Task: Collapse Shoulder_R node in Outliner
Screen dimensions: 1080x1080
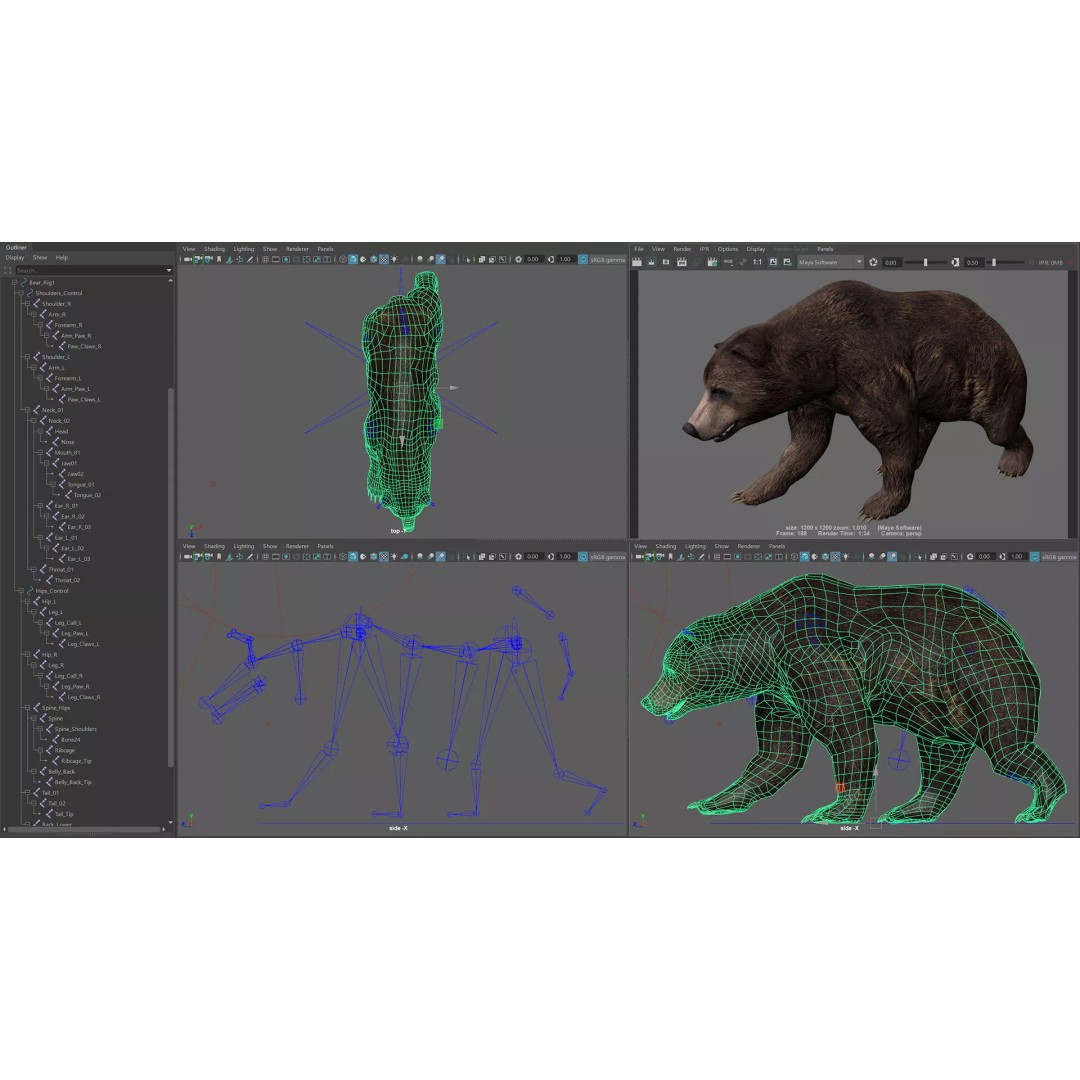Action: pos(28,304)
